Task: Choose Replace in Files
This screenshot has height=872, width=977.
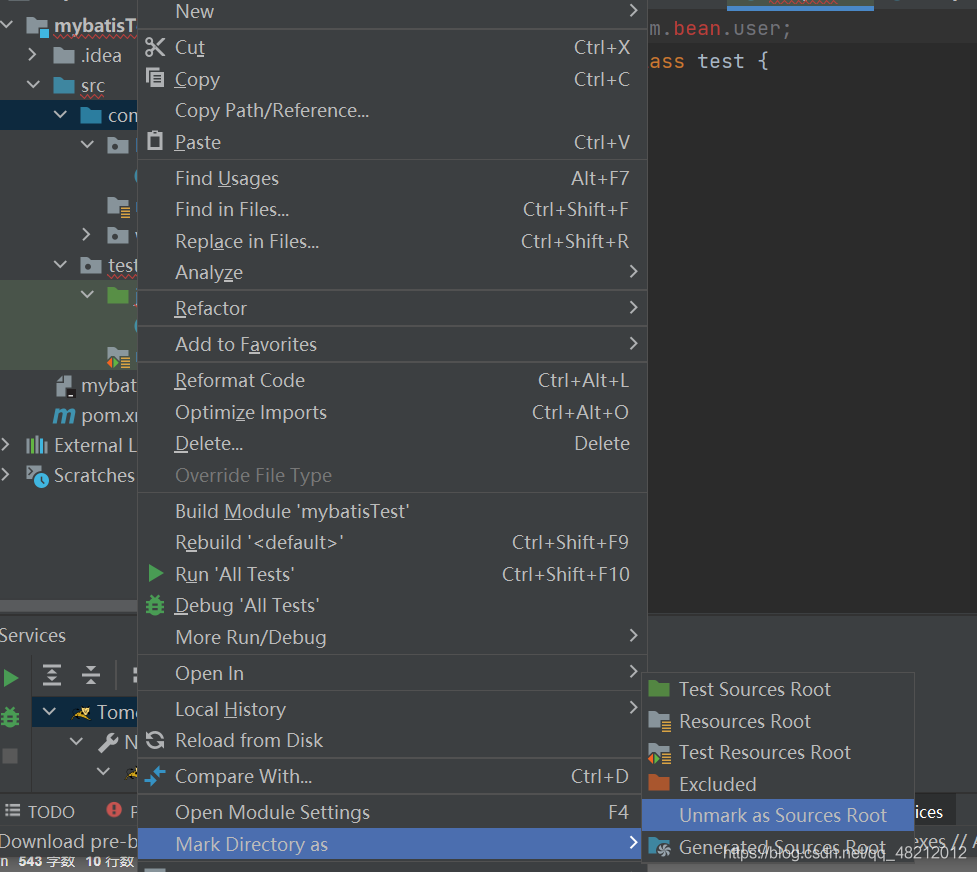Action: click(x=392, y=241)
